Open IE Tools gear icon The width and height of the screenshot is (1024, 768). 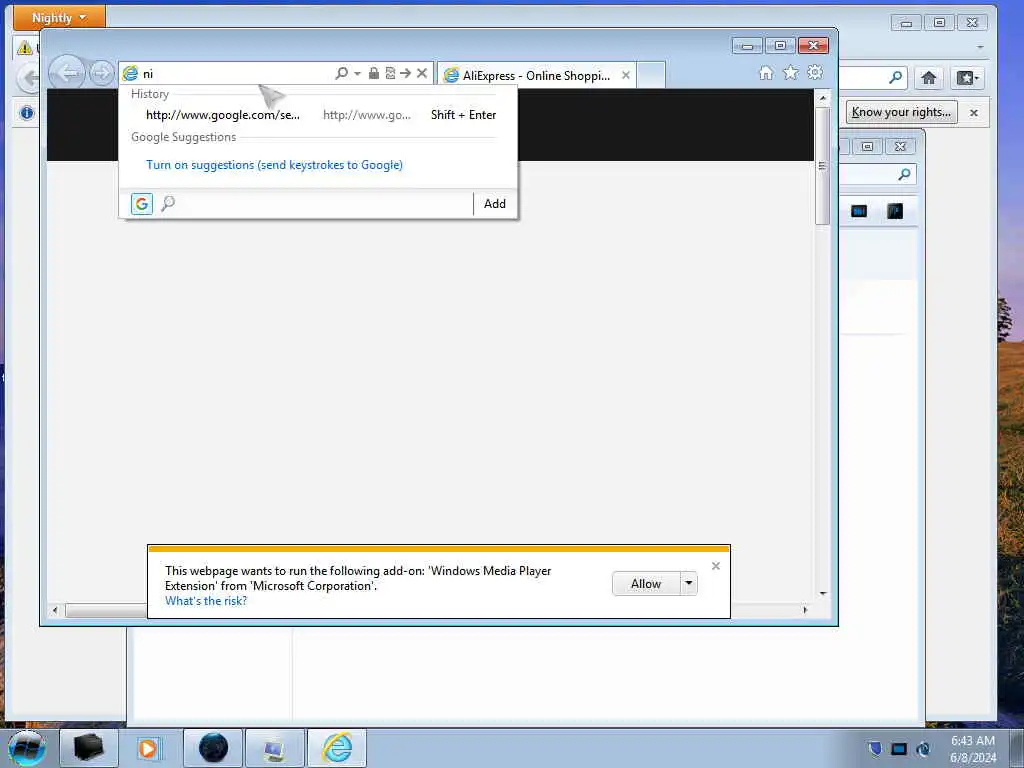(815, 72)
